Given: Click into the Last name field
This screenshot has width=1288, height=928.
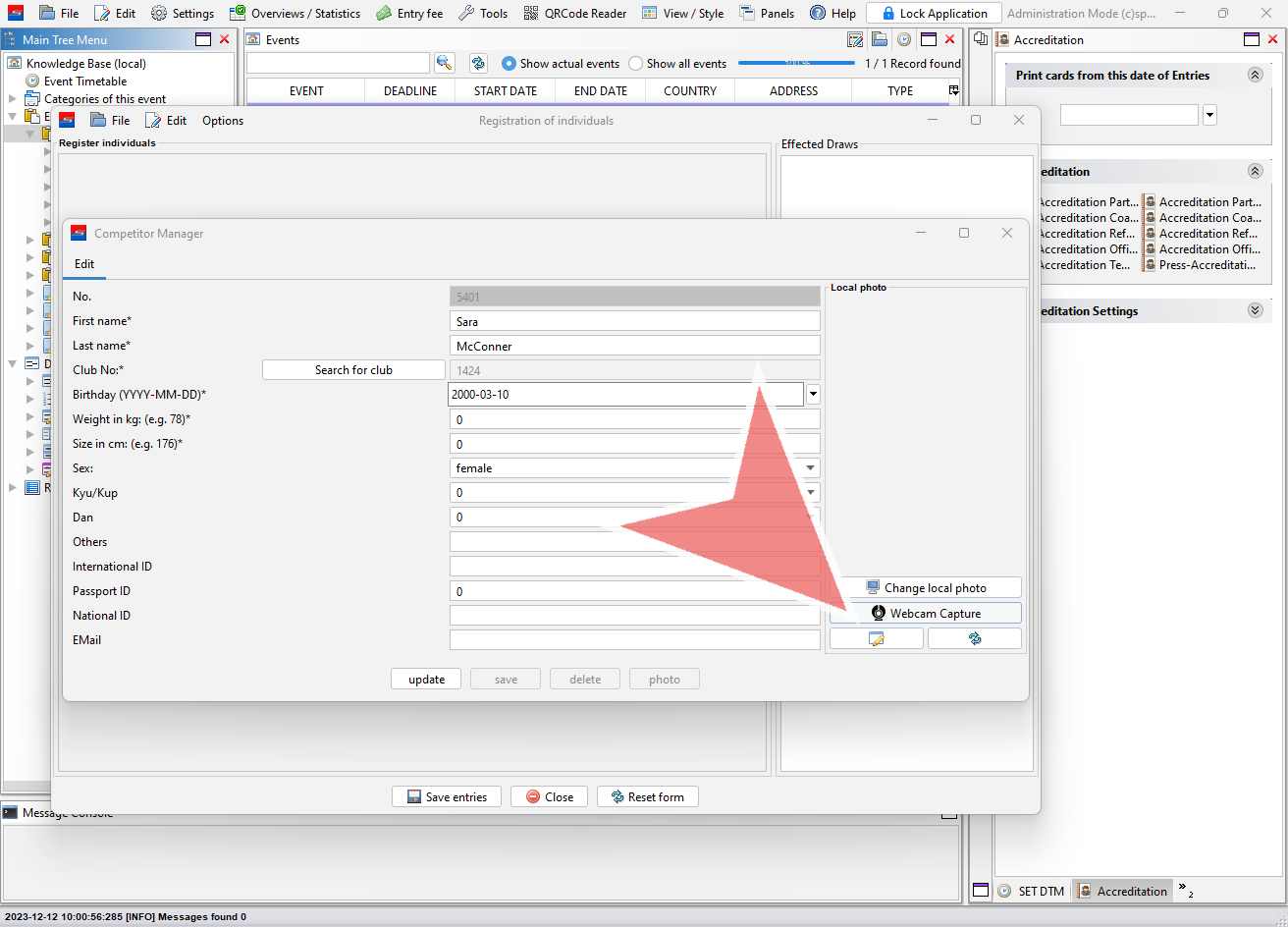Looking at the screenshot, I should (x=634, y=346).
